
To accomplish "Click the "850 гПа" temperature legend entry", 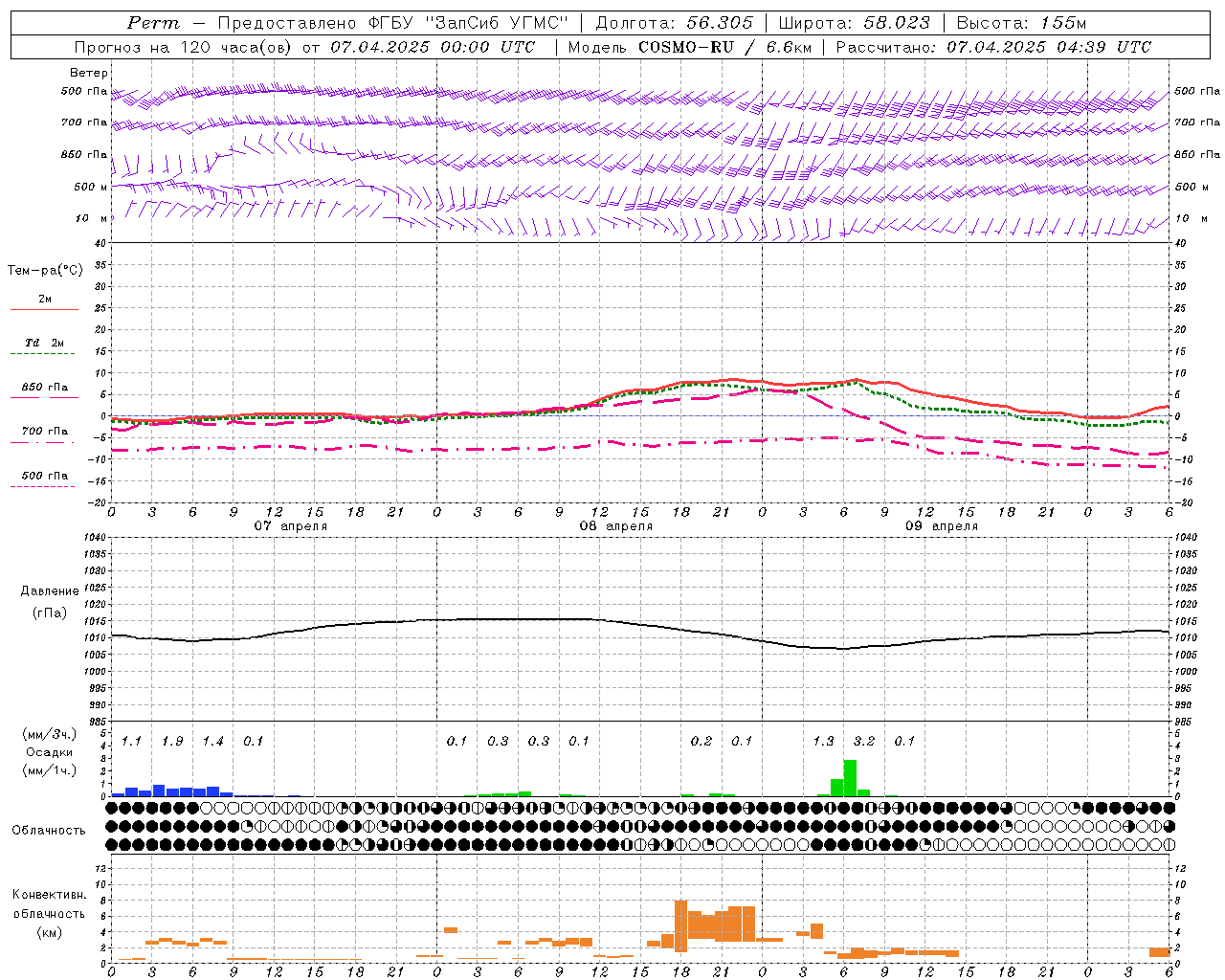I will [x=44, y=388].
